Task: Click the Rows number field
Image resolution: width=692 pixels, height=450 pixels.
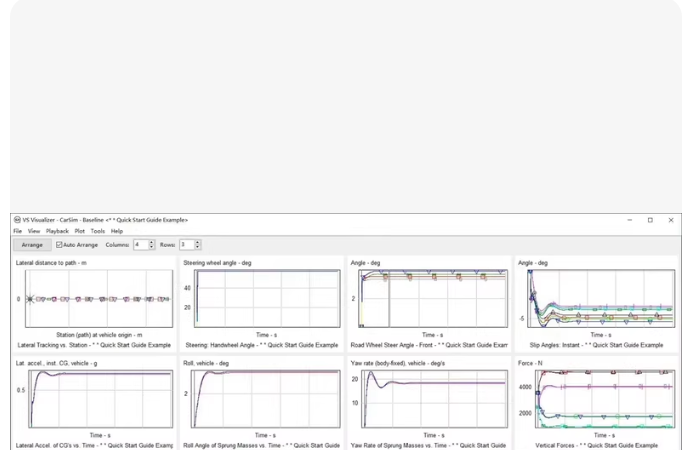Action: [x=187, y=245]
